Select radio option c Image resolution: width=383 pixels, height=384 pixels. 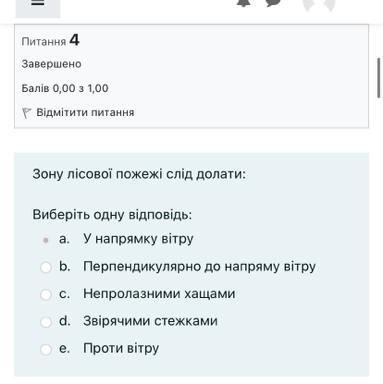pyautogui.click(x=46, y=295)
